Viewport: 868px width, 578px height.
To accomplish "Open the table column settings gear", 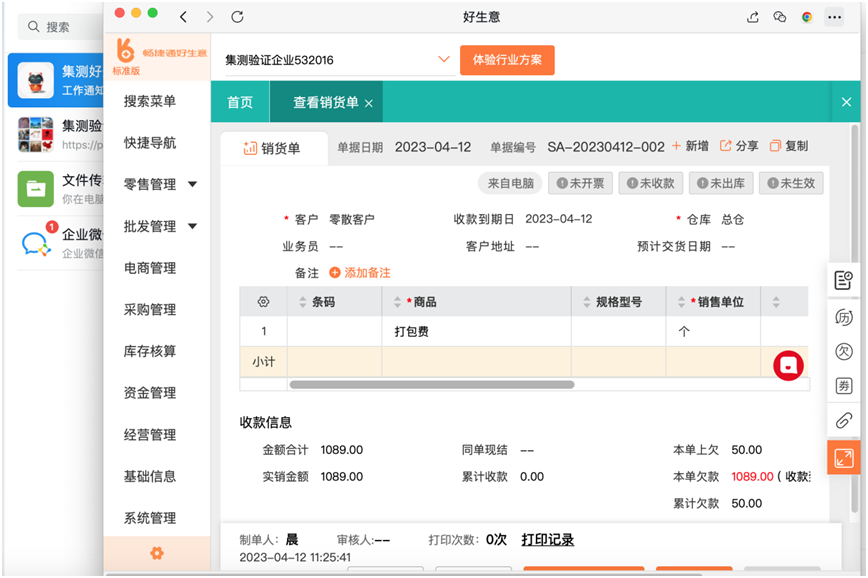I will point(264,301).
